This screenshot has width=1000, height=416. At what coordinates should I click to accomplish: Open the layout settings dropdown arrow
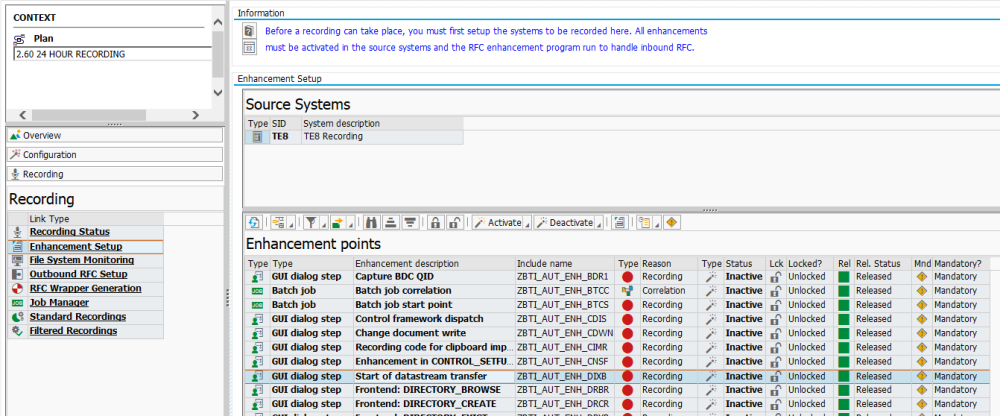coord(656,225)
